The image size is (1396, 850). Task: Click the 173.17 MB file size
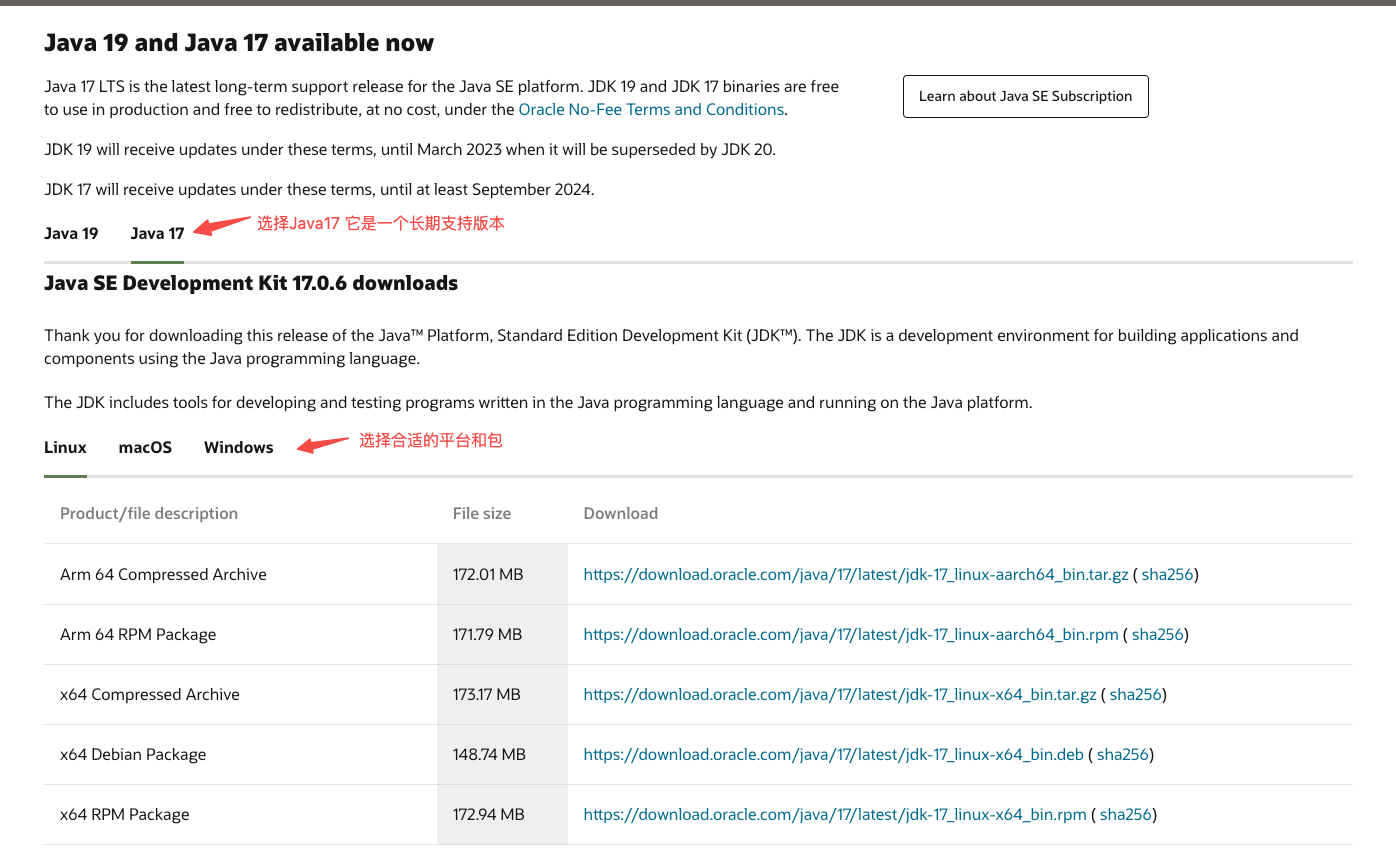pos(487,694)
